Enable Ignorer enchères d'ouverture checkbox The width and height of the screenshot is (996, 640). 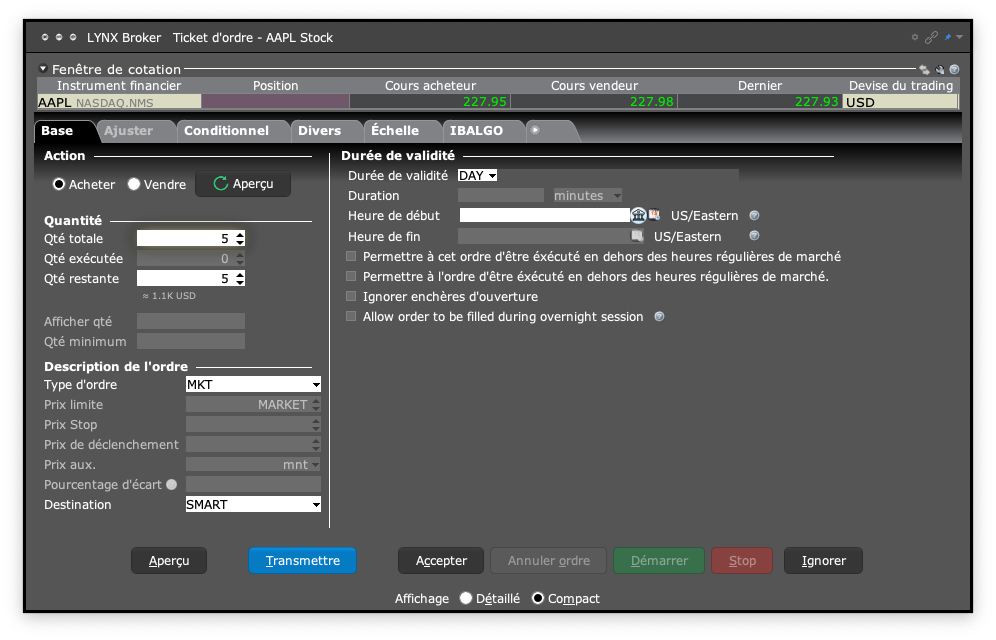coord(351,296)
